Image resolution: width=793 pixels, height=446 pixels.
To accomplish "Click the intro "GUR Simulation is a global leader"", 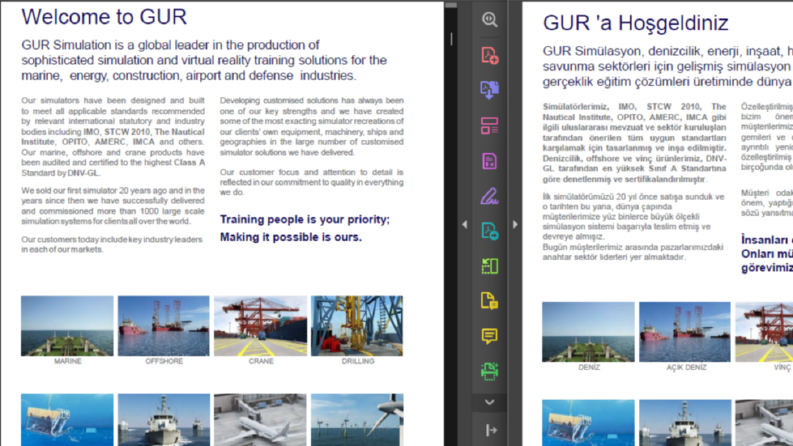I will [204, 60].
